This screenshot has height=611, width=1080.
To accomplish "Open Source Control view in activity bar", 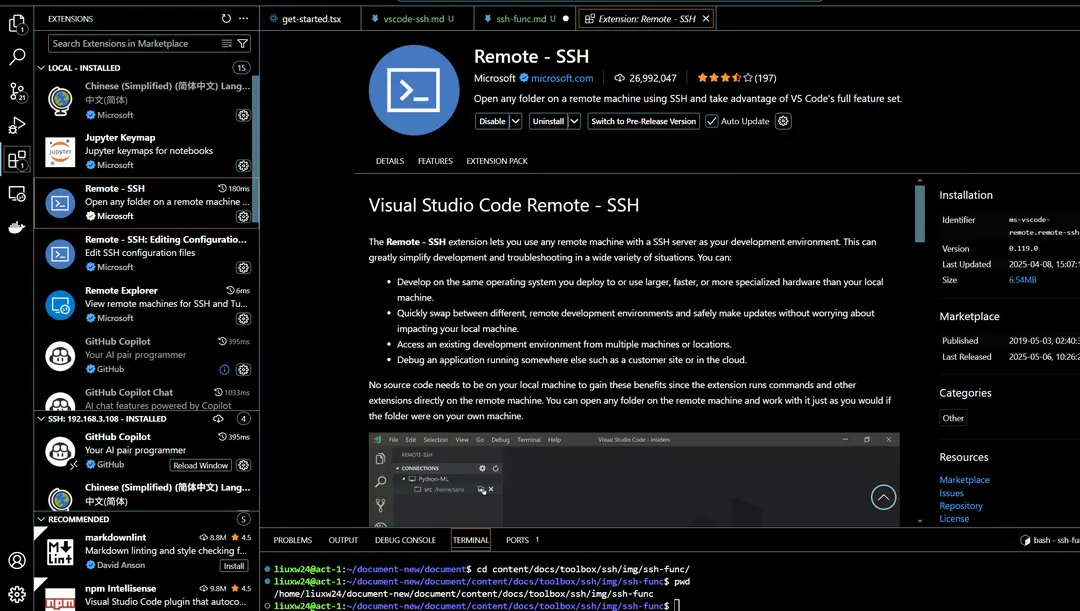I will (17, 92).
